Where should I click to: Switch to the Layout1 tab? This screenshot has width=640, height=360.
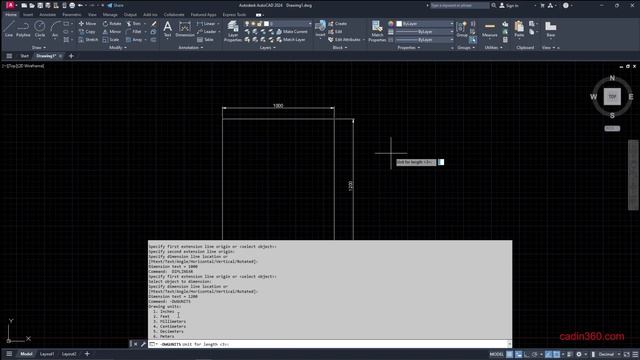pos(47,354)
